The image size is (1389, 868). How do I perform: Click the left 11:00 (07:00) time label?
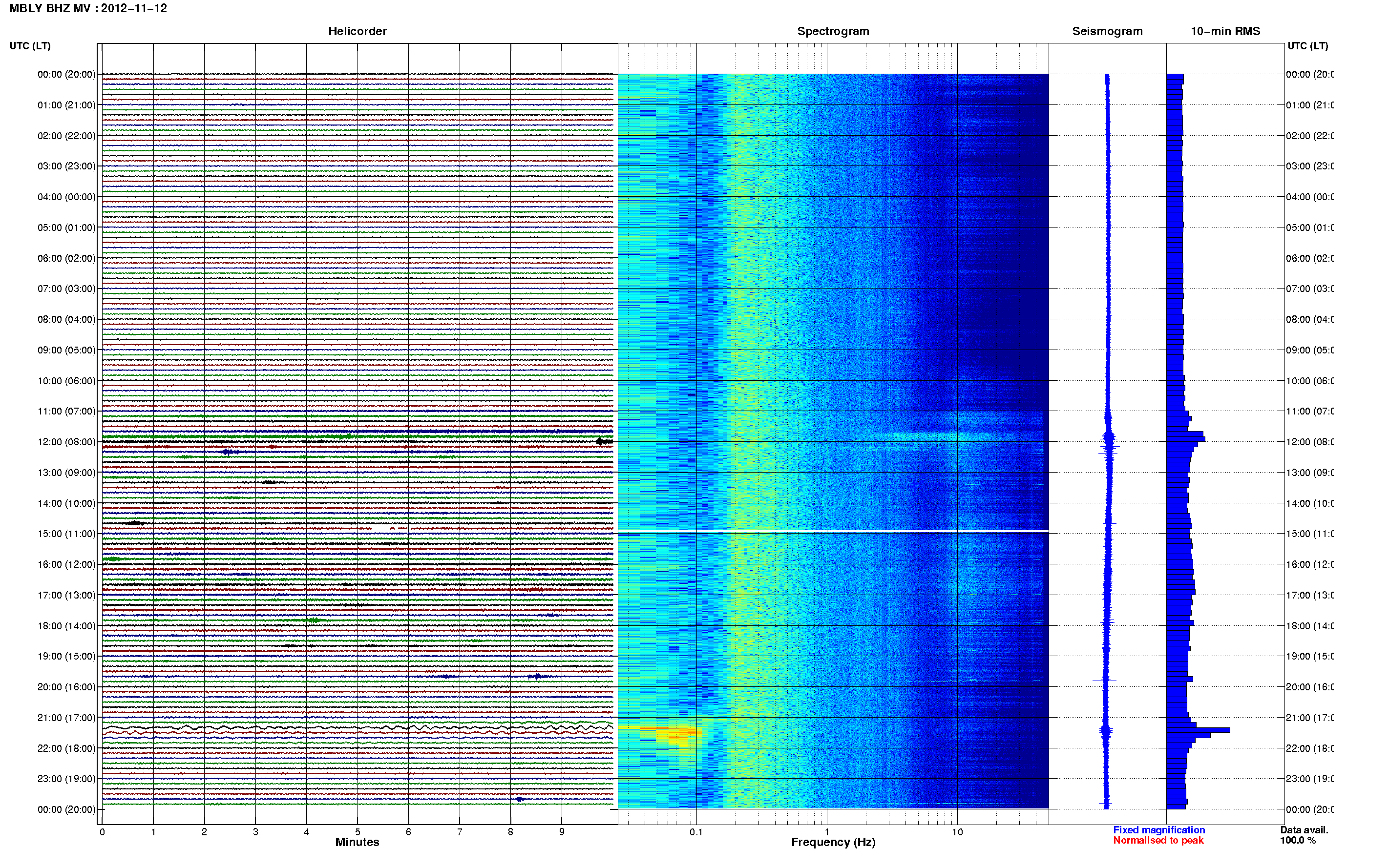click(66, 411)
